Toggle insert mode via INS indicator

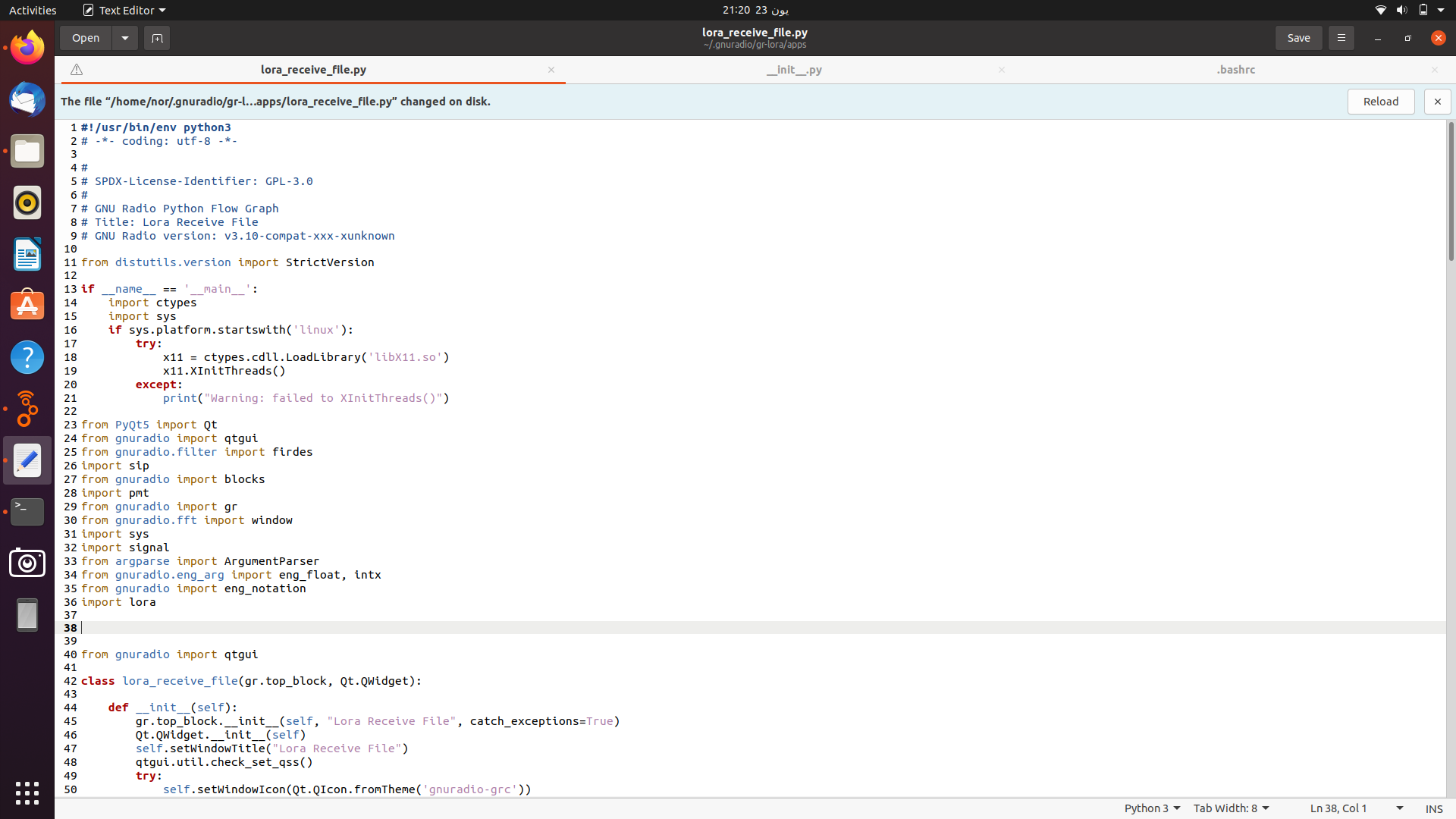(1436, 808)
